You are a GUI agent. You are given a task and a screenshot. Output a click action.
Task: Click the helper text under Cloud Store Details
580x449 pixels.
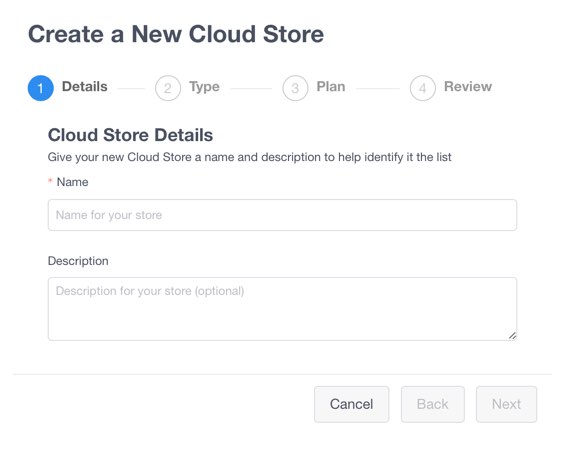click(x=250, y=157)
